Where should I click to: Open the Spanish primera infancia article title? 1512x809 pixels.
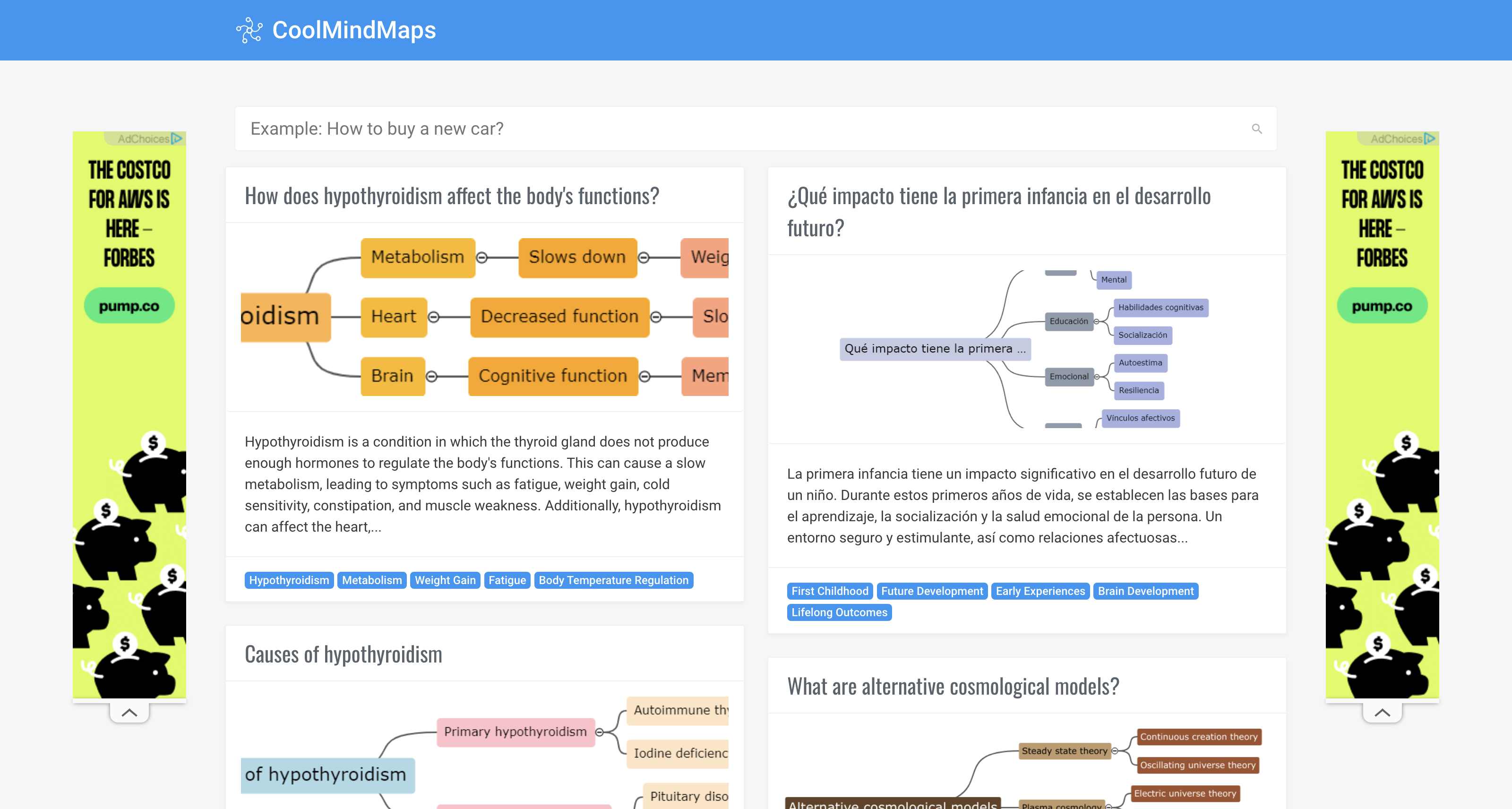[x=999, y=212]
